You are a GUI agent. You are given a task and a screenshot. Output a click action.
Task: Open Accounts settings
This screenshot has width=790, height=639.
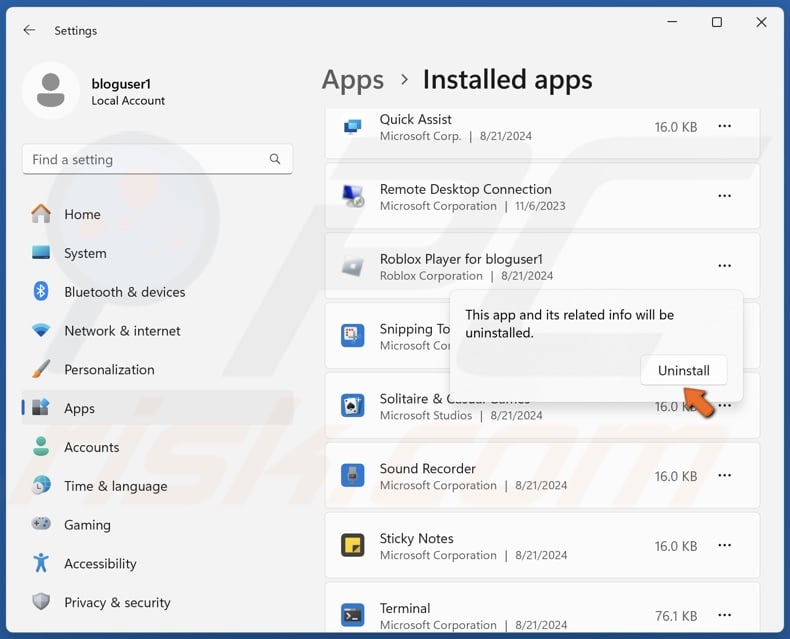point(157,447)
